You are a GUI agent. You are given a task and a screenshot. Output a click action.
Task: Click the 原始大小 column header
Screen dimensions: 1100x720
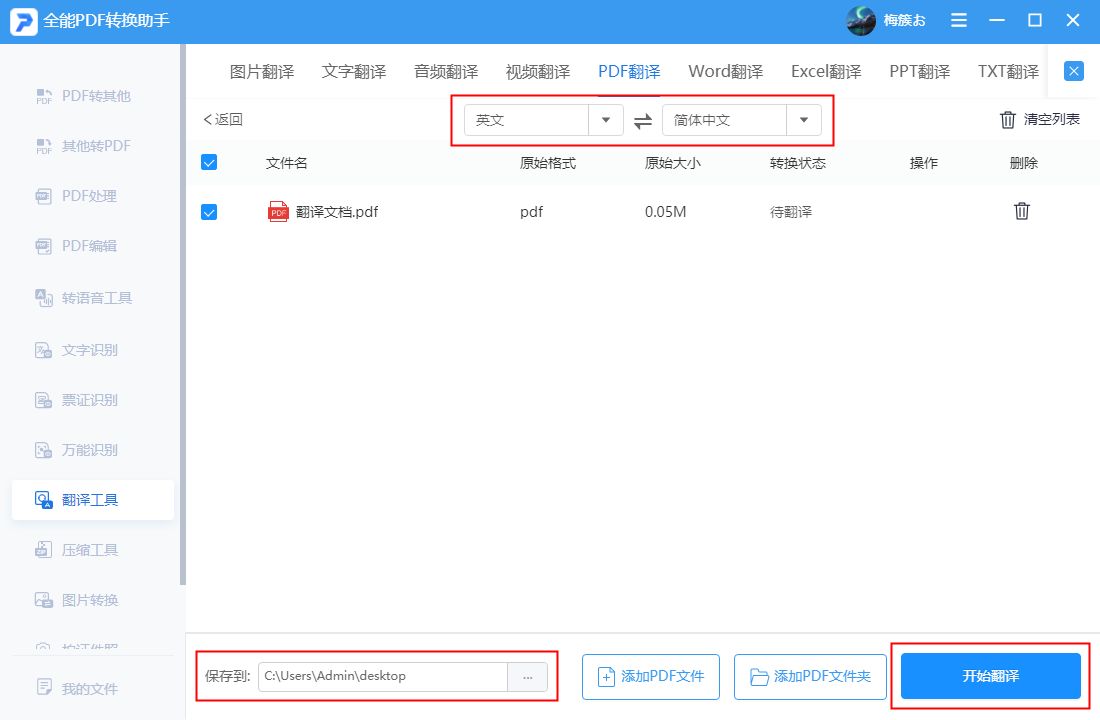coord(672,163)
